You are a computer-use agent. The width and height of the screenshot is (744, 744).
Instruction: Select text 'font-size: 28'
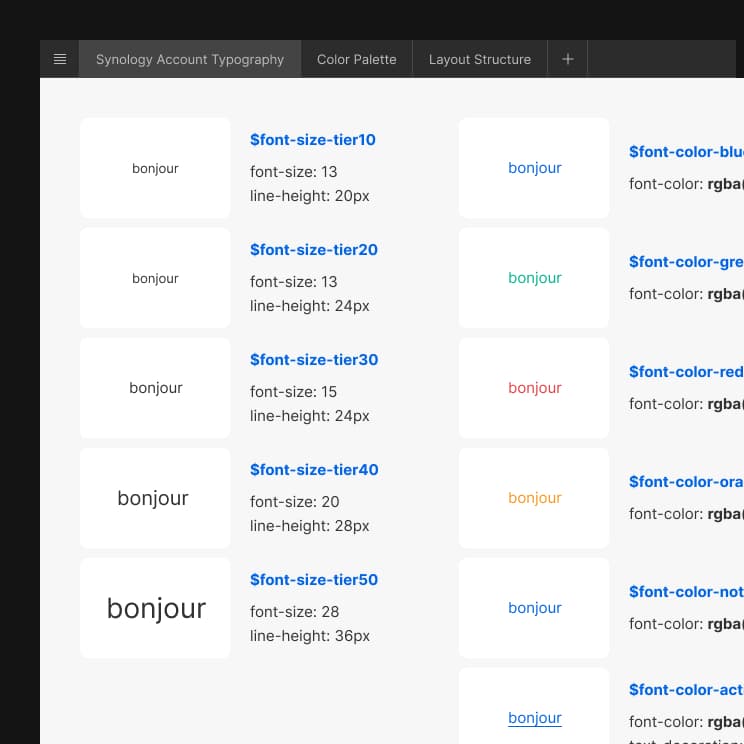pyautogui.click(x=295, y=612)
